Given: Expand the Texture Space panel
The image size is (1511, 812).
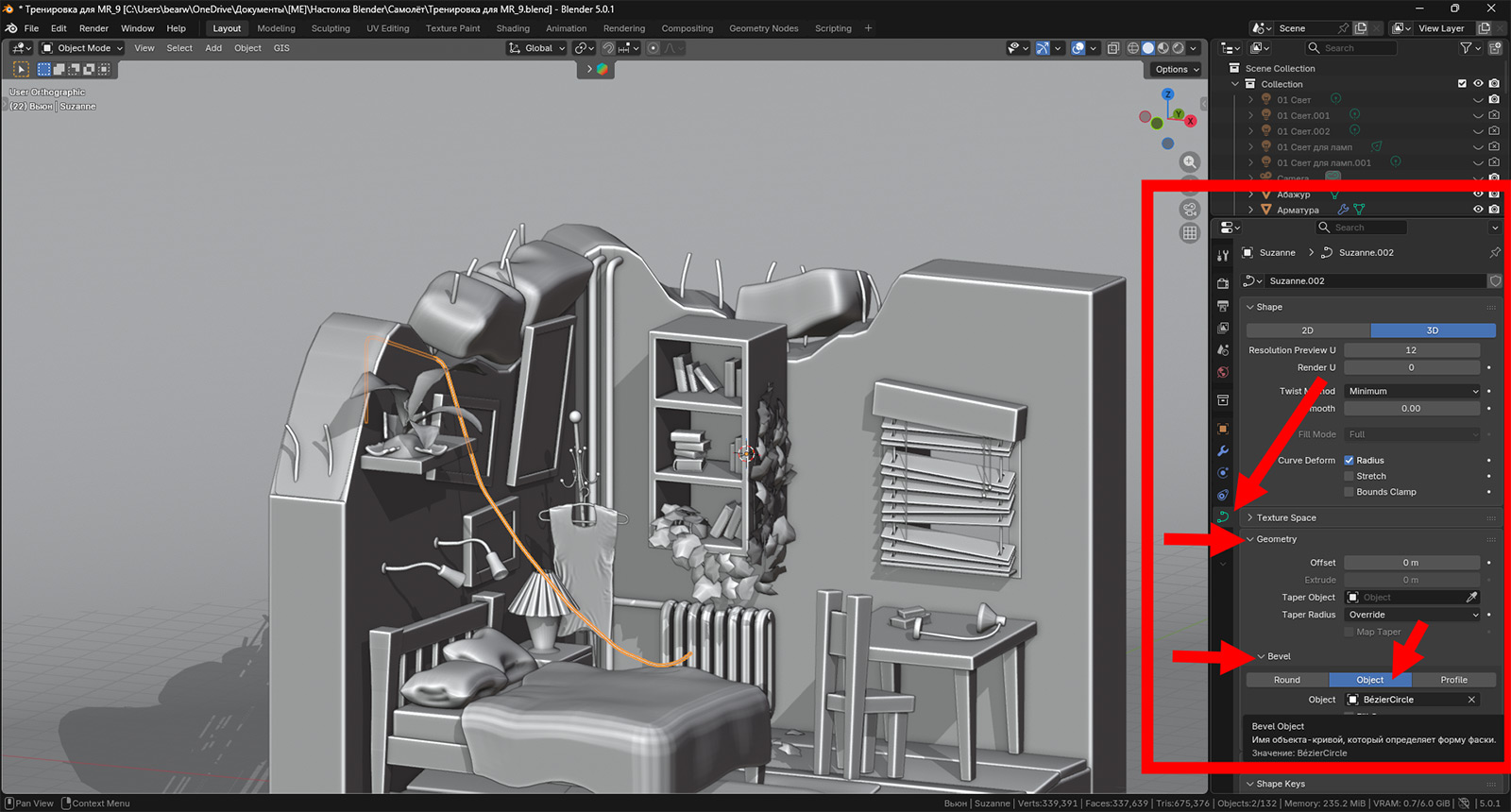Looking at the screenshot, I should click(x=1285, y=518).
